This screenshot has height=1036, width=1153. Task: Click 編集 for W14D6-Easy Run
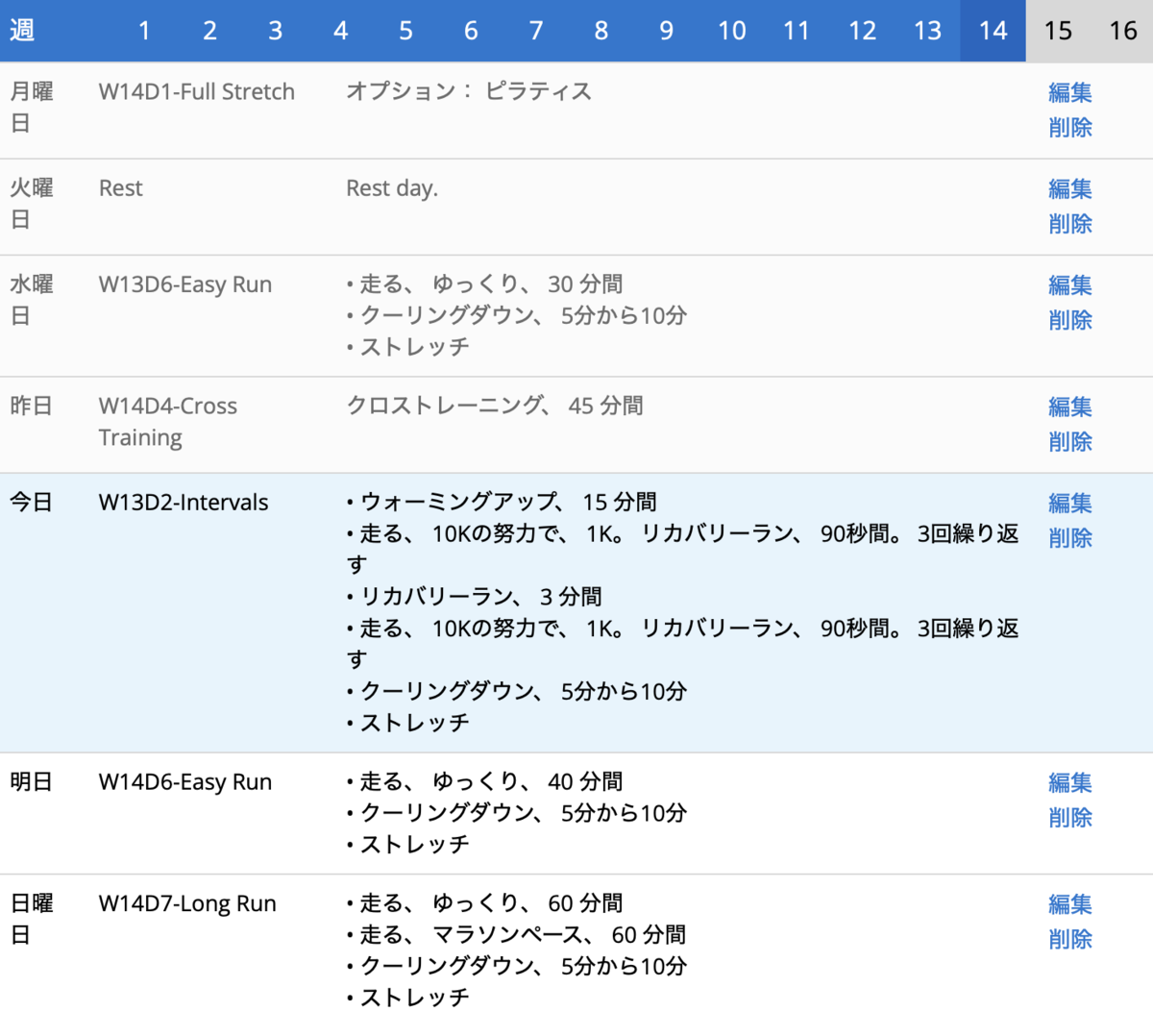click(x=1070, y=782)
